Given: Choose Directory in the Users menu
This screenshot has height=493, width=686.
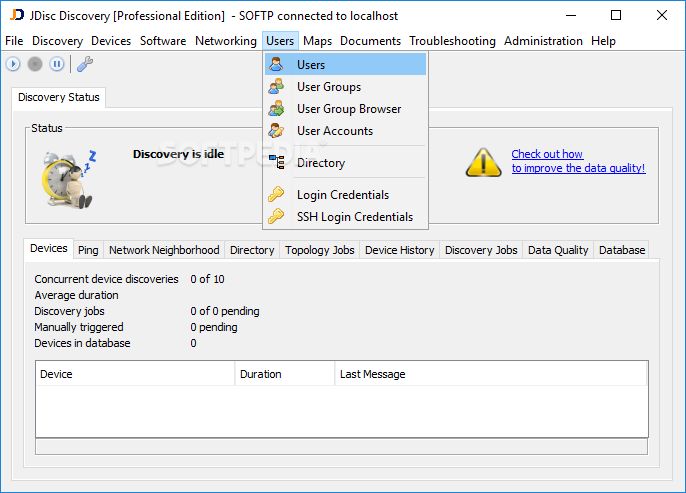Looking at the screenshot, I should 345,162.
